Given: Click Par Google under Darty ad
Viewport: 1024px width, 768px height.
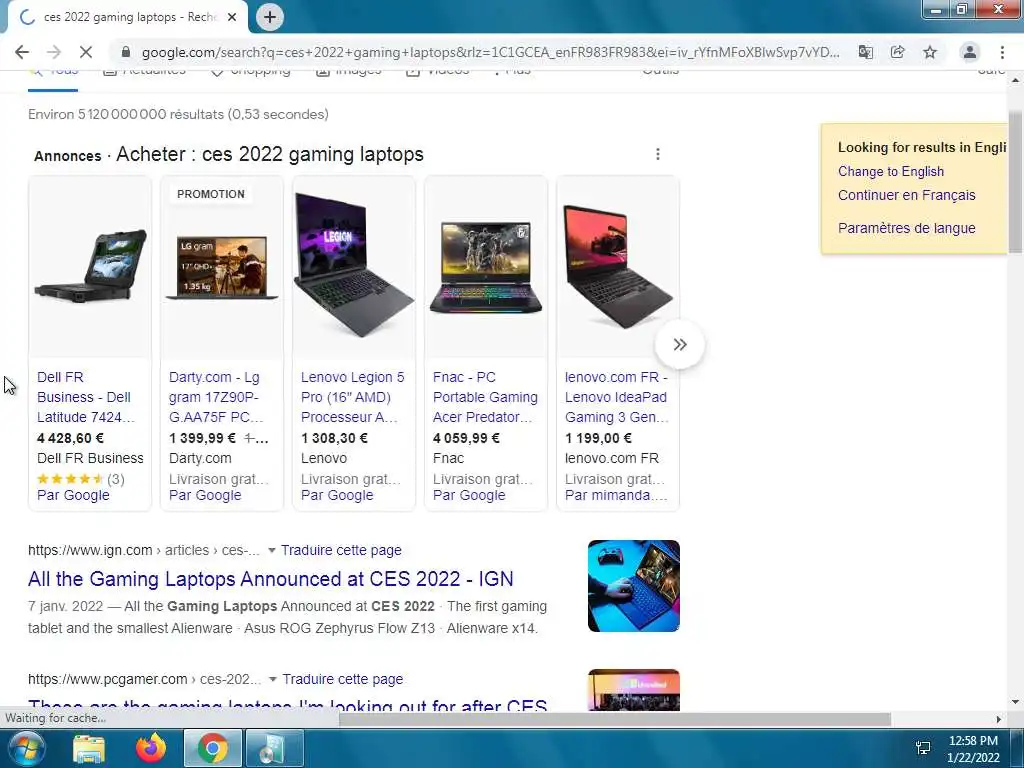Looking at the screenshot, I should tap(205, 496).
